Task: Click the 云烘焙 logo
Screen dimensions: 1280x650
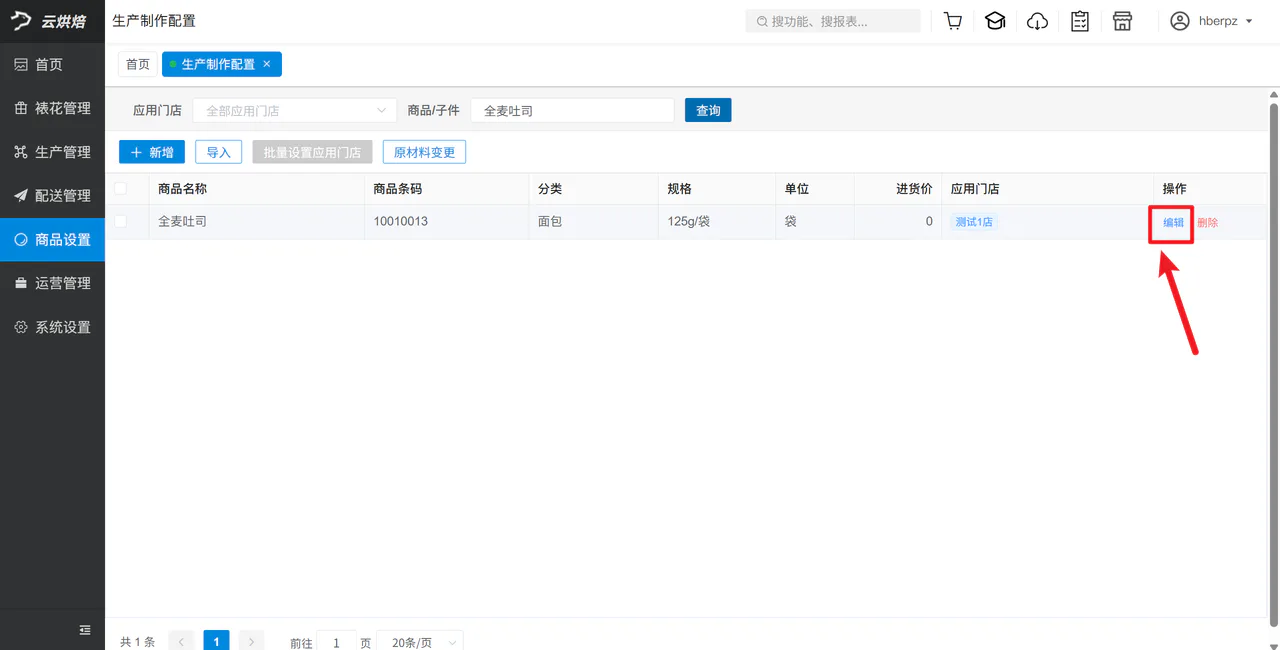Action: coord(50,21)
